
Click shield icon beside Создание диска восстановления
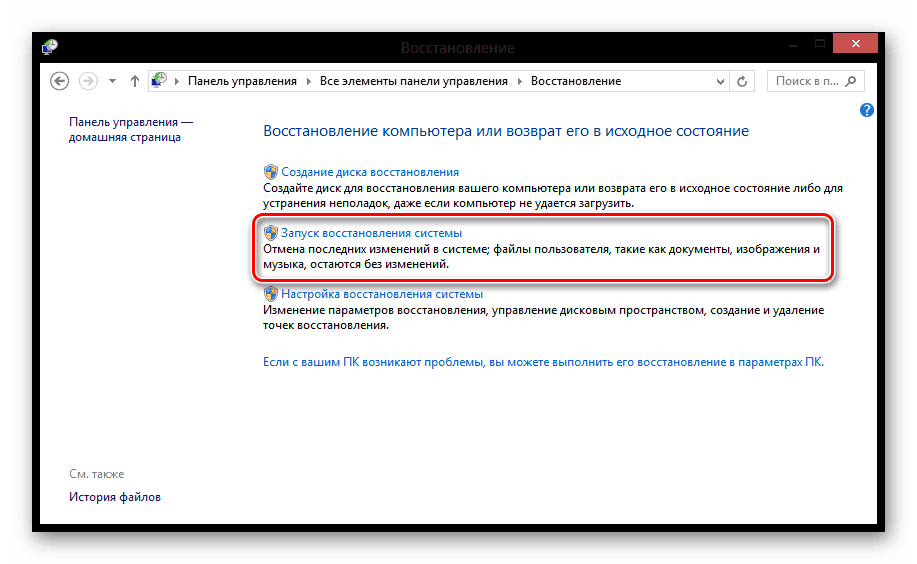[x=270, y=172]
